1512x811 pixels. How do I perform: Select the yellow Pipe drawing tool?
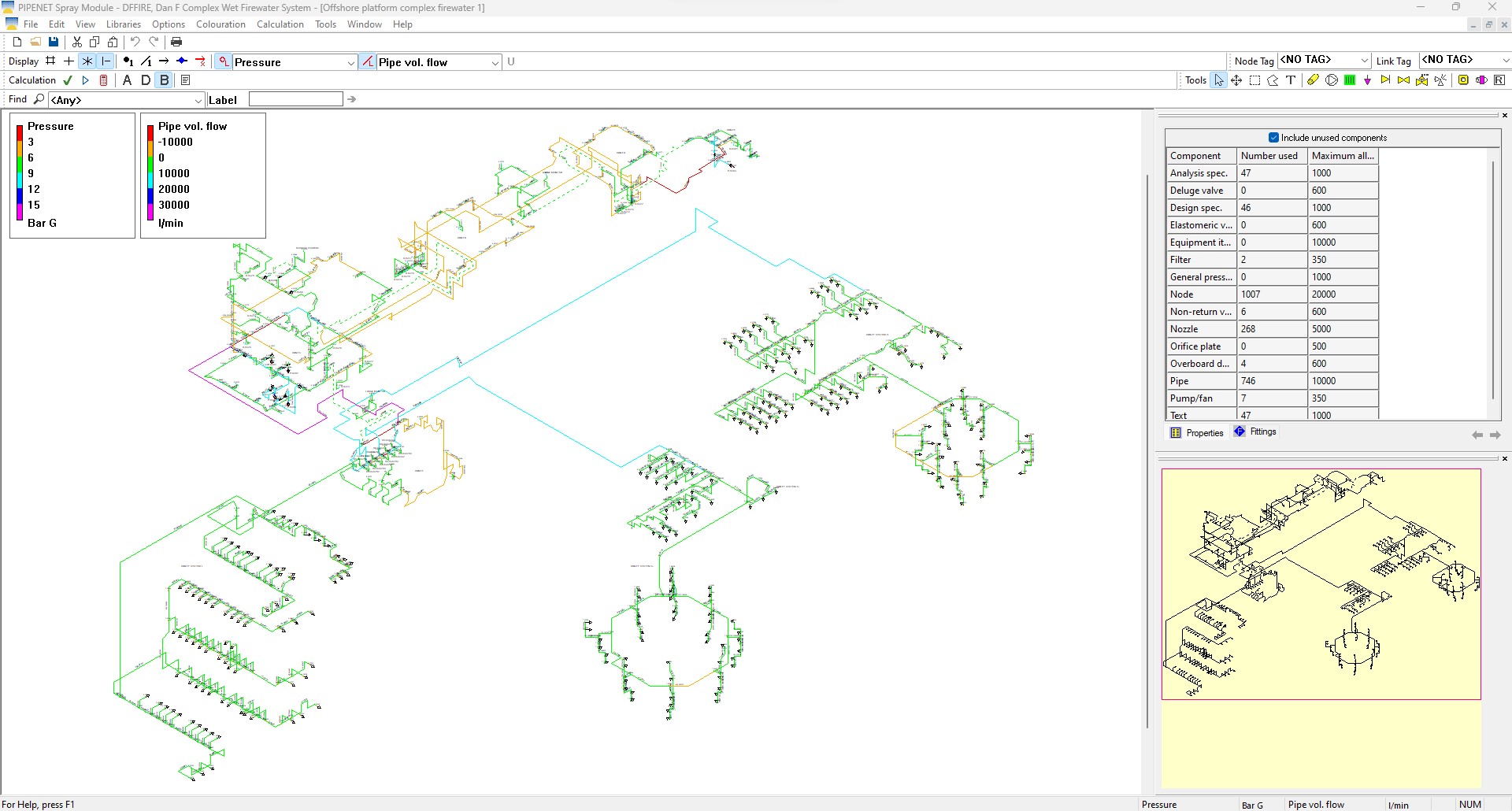click(1313, 80)
